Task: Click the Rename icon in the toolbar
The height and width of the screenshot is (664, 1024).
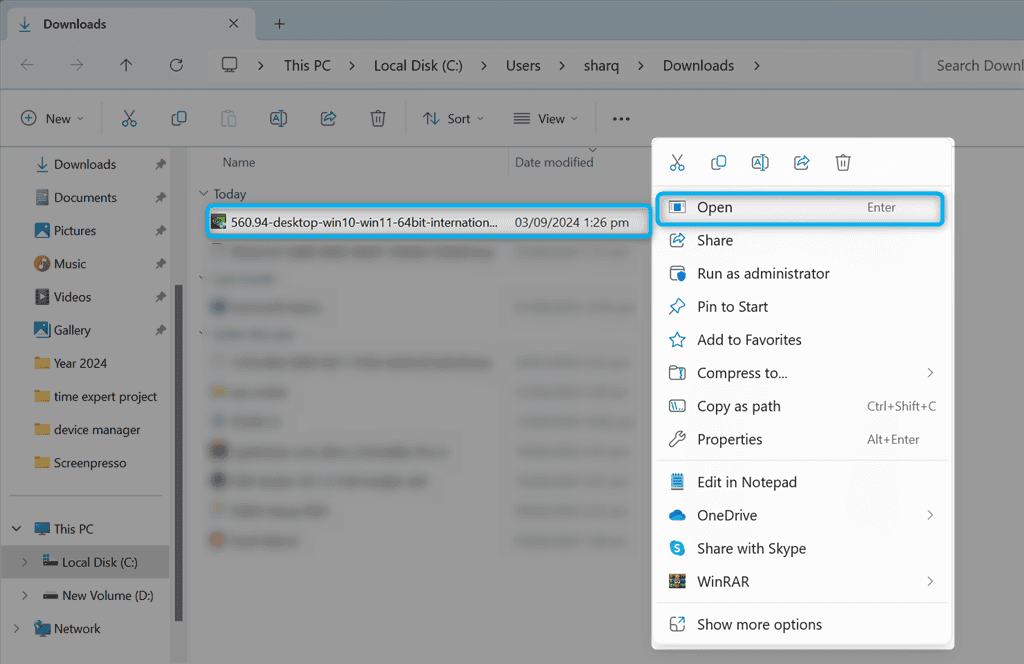Action: click(278, 118)
